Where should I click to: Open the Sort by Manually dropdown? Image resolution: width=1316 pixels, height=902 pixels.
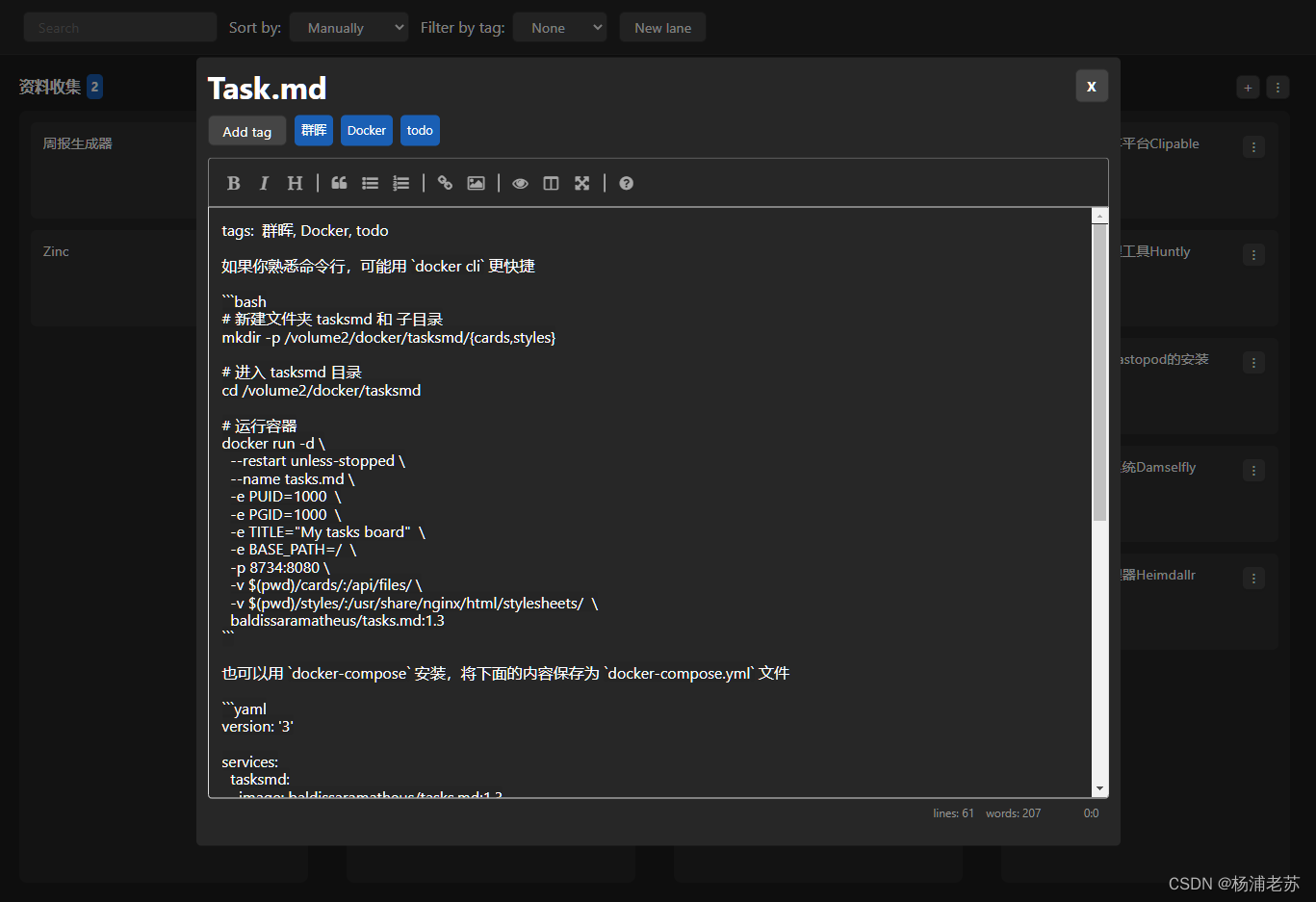[x=348, y=27]
